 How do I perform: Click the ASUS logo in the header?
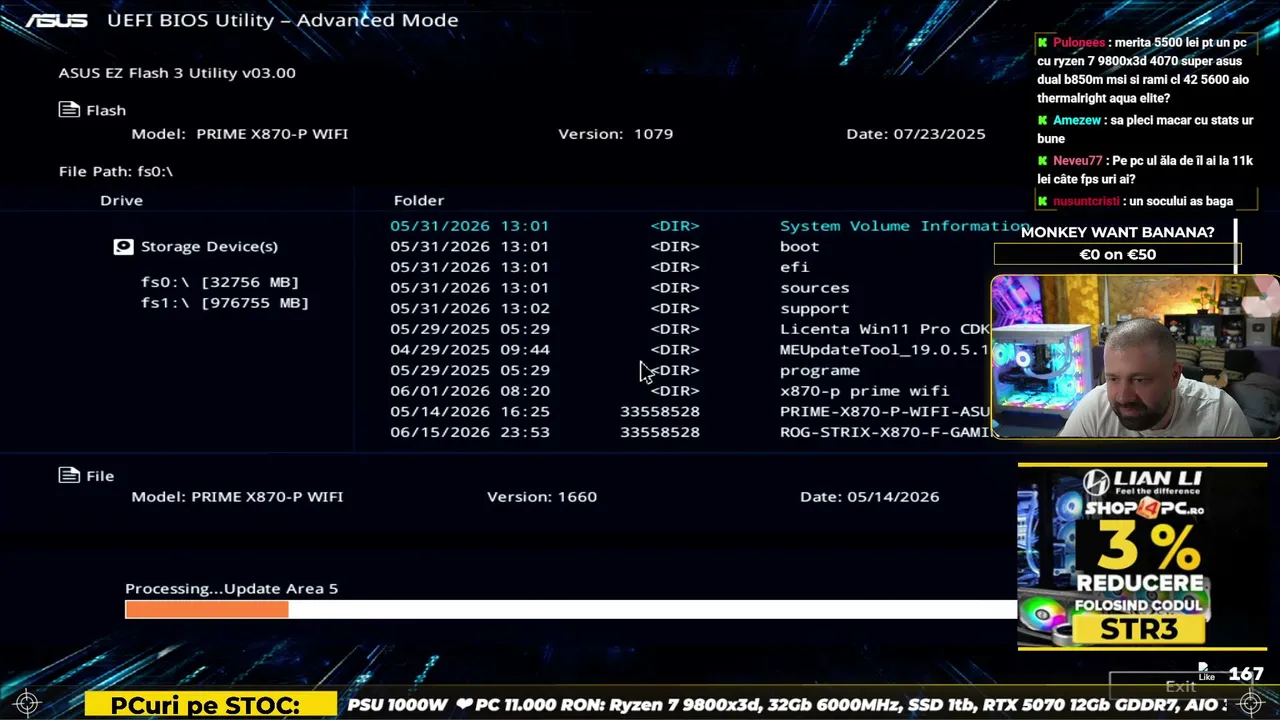[56, 20]
